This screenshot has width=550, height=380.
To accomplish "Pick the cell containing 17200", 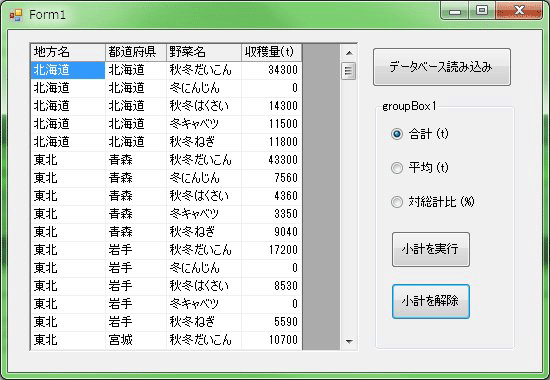I will point(271,250).
